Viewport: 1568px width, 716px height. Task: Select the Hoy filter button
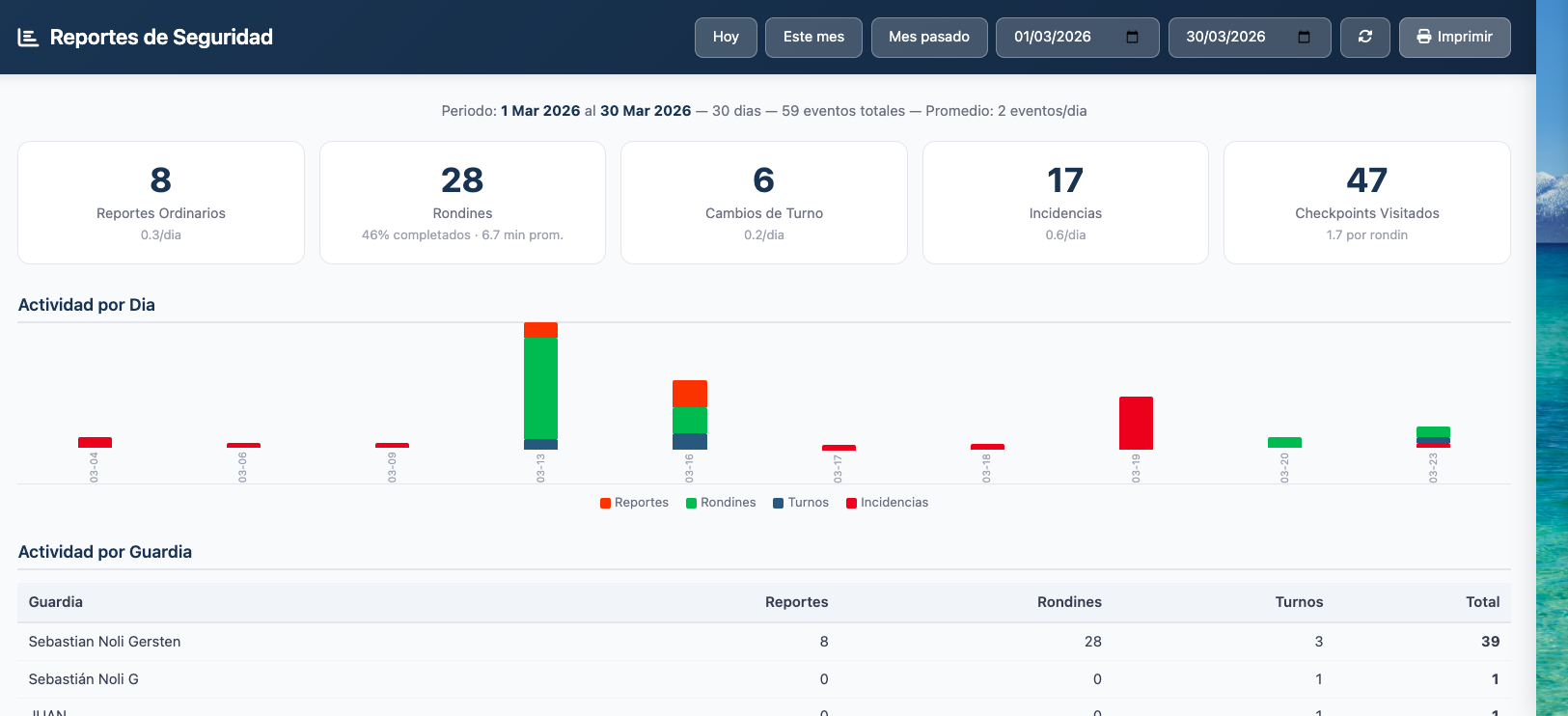click(x=726, y=37)
